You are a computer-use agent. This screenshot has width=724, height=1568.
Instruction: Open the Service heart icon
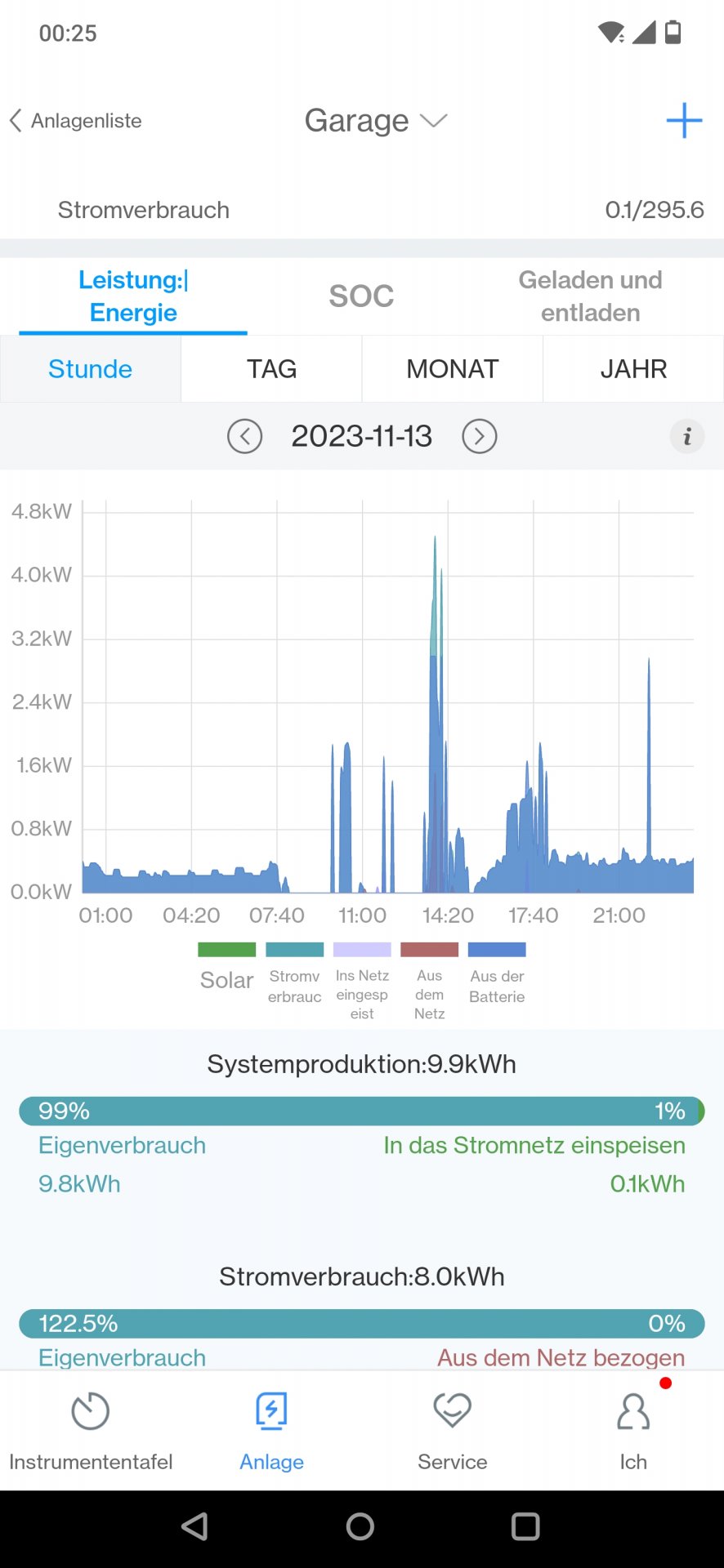click(452, 1412)
